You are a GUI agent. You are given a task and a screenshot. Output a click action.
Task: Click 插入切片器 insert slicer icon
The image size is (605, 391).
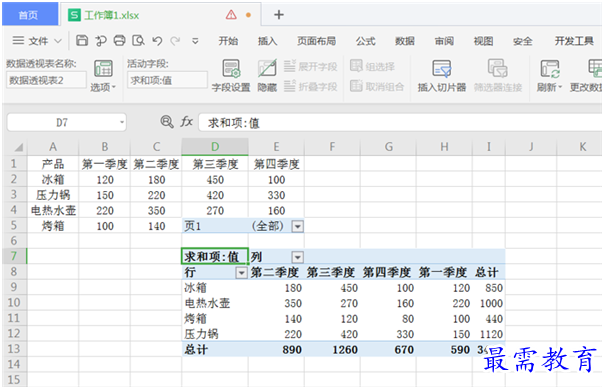(x=441, y=76)
